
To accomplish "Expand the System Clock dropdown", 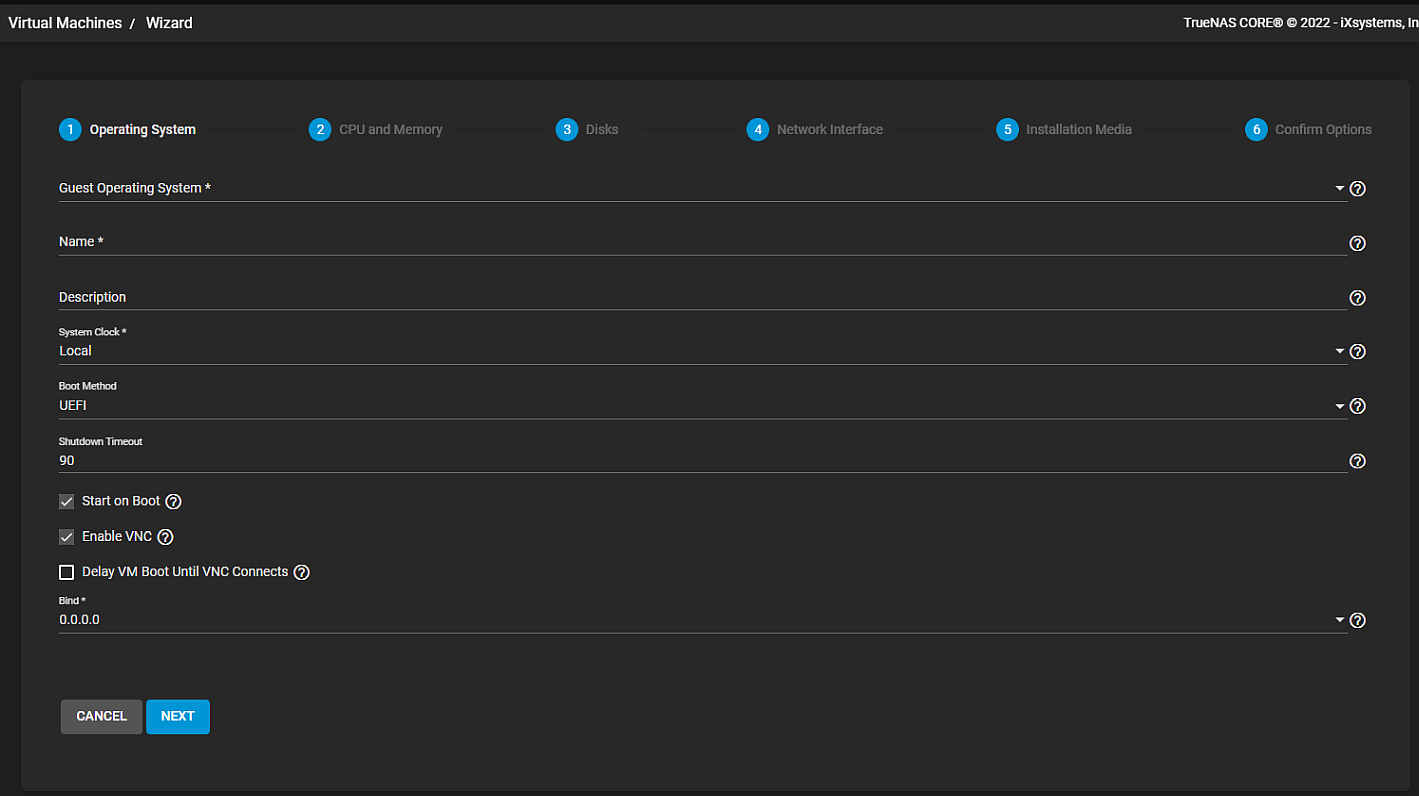I will 700,351.
